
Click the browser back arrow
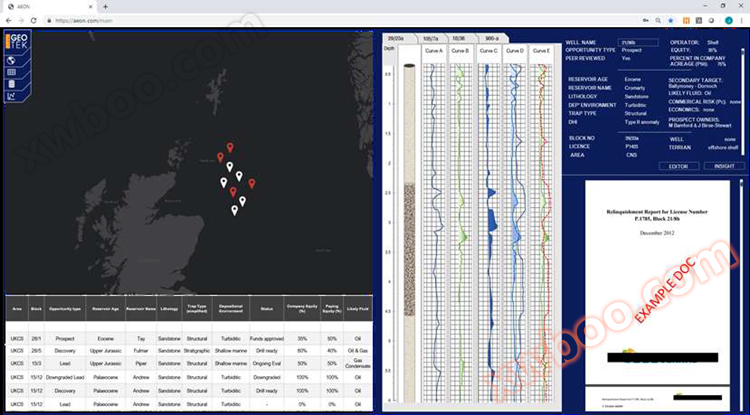[x=8, y=20]
